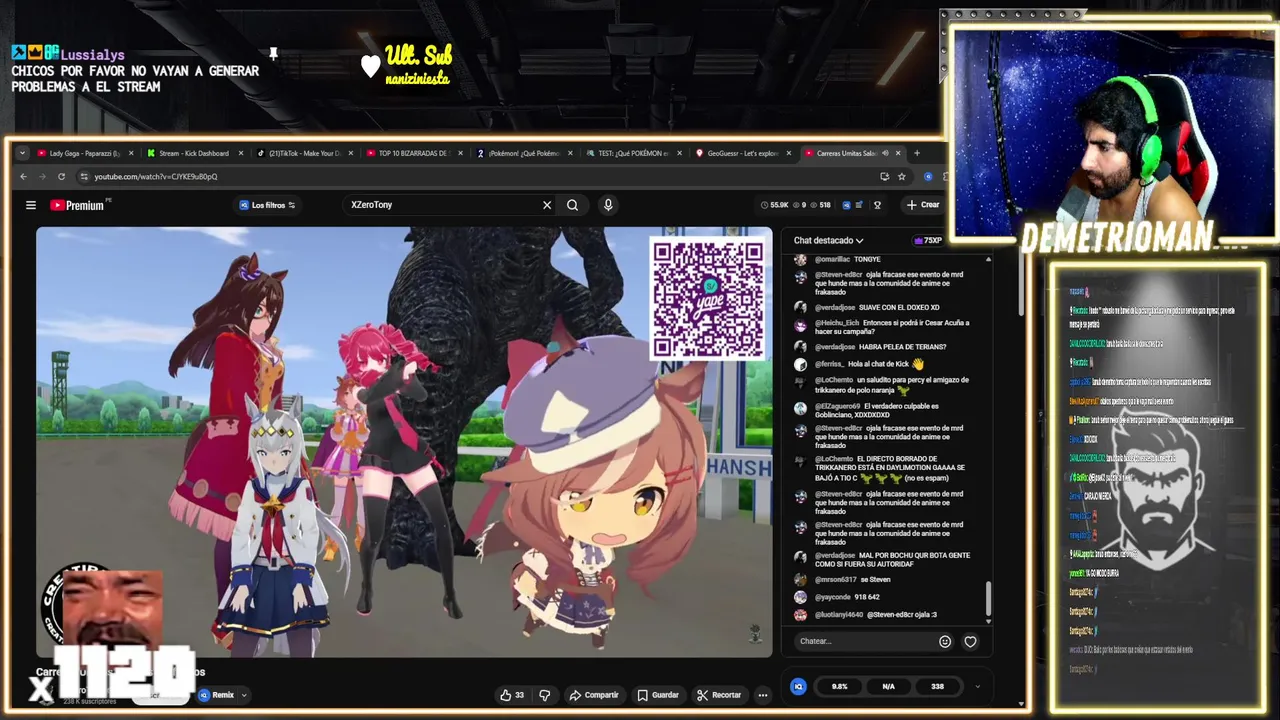The width and height of the screenshot is (1280, 720).
Task: Click the video player frame
Action: (x=404, y=441)
